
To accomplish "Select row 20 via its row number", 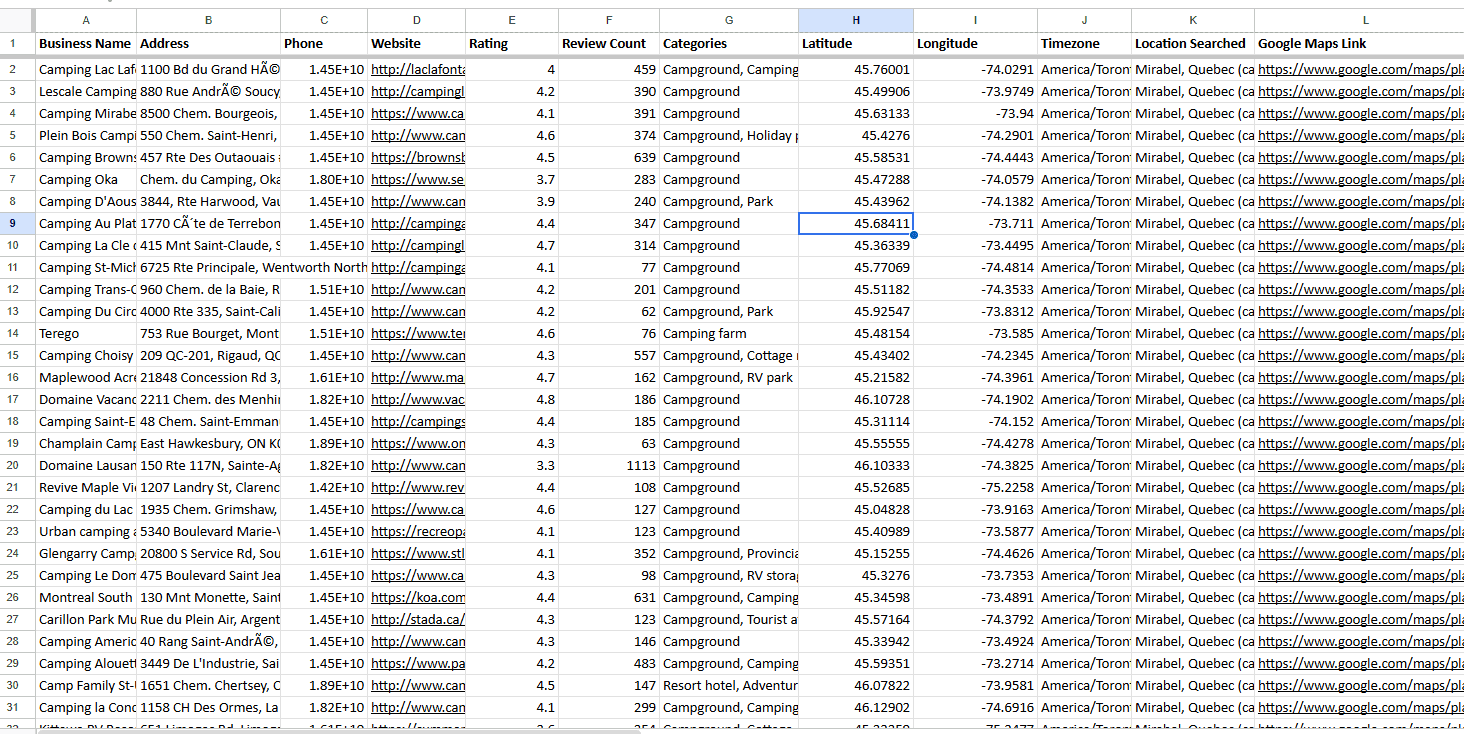I will (13, 465).
